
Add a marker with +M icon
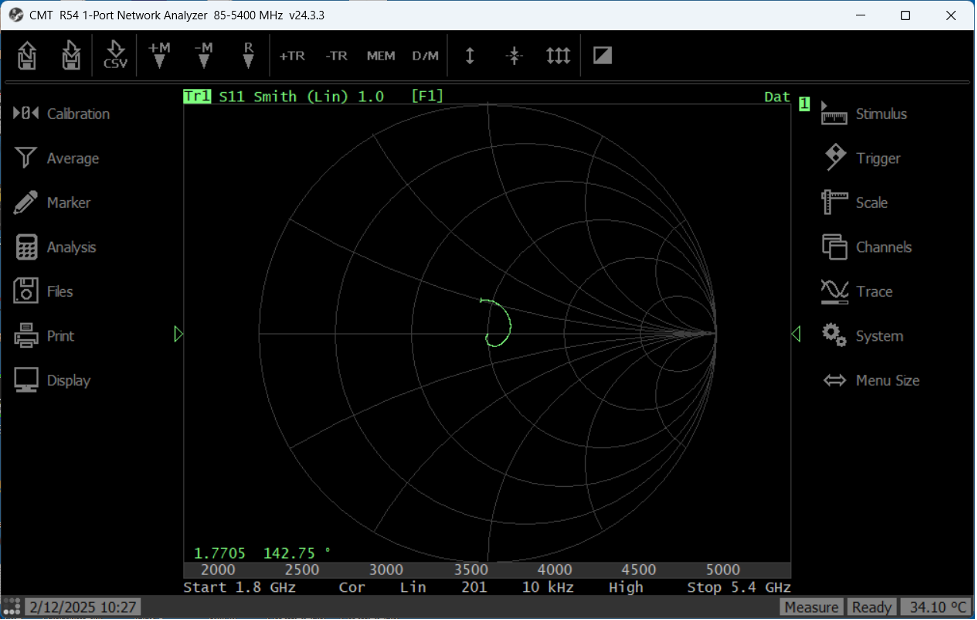(160, 55)
